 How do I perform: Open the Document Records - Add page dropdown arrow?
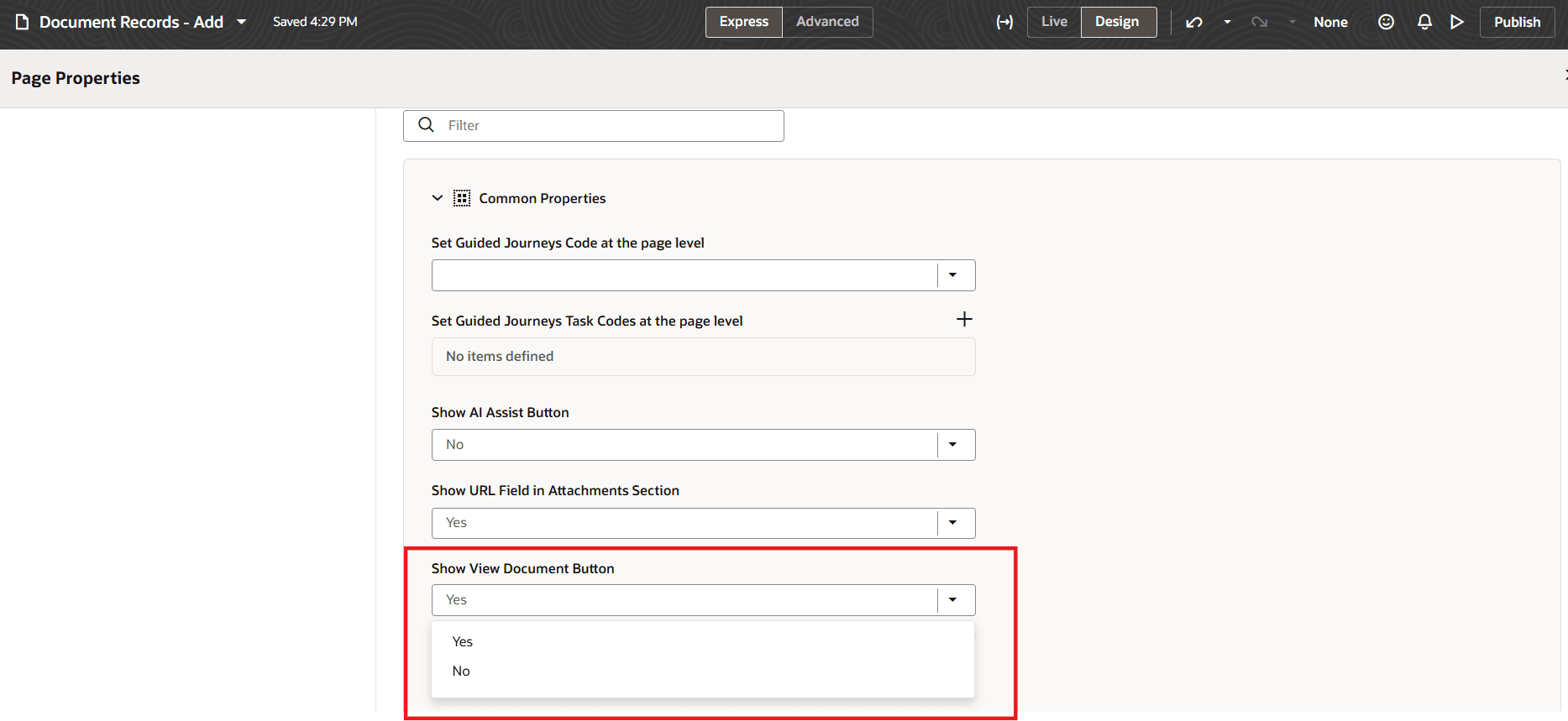tap(242, 22)
